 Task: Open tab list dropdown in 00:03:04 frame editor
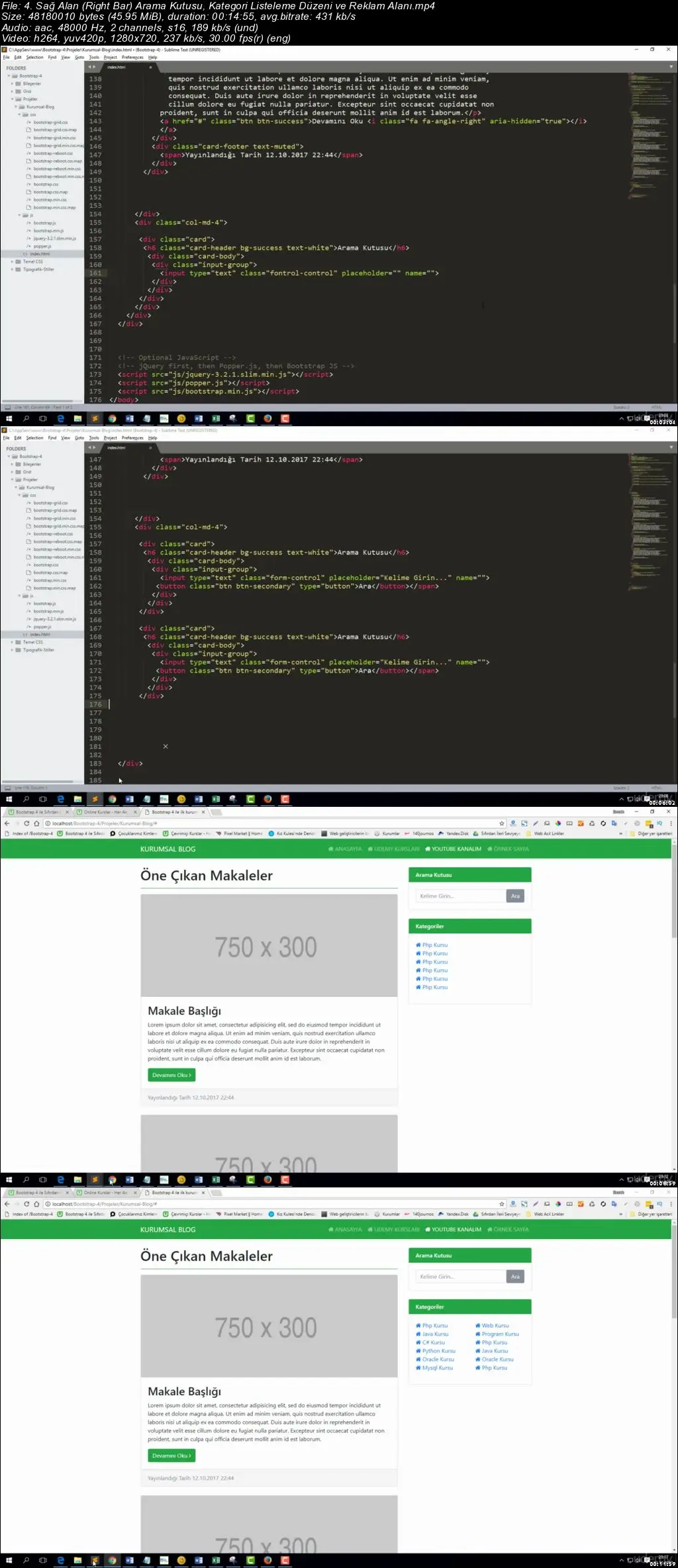(x=671, y=67)
